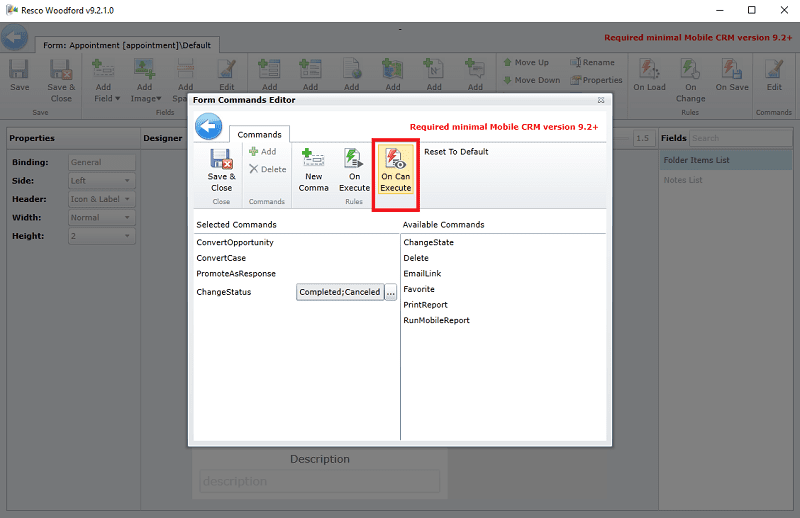
Task: Select Notes List in Fields panel
Action: (726, 180)
